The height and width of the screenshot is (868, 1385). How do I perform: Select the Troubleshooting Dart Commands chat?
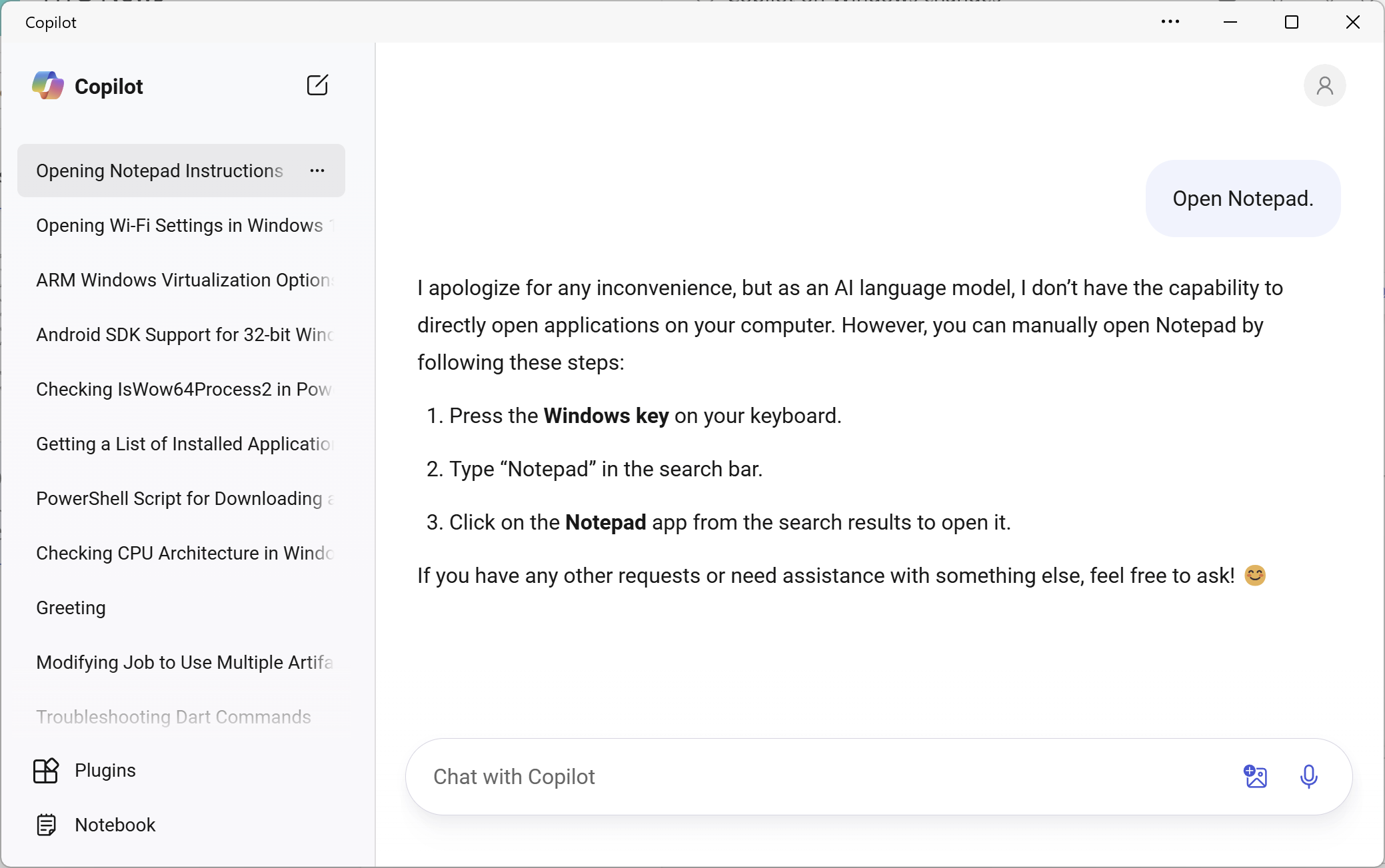click(x=173, y=716)
